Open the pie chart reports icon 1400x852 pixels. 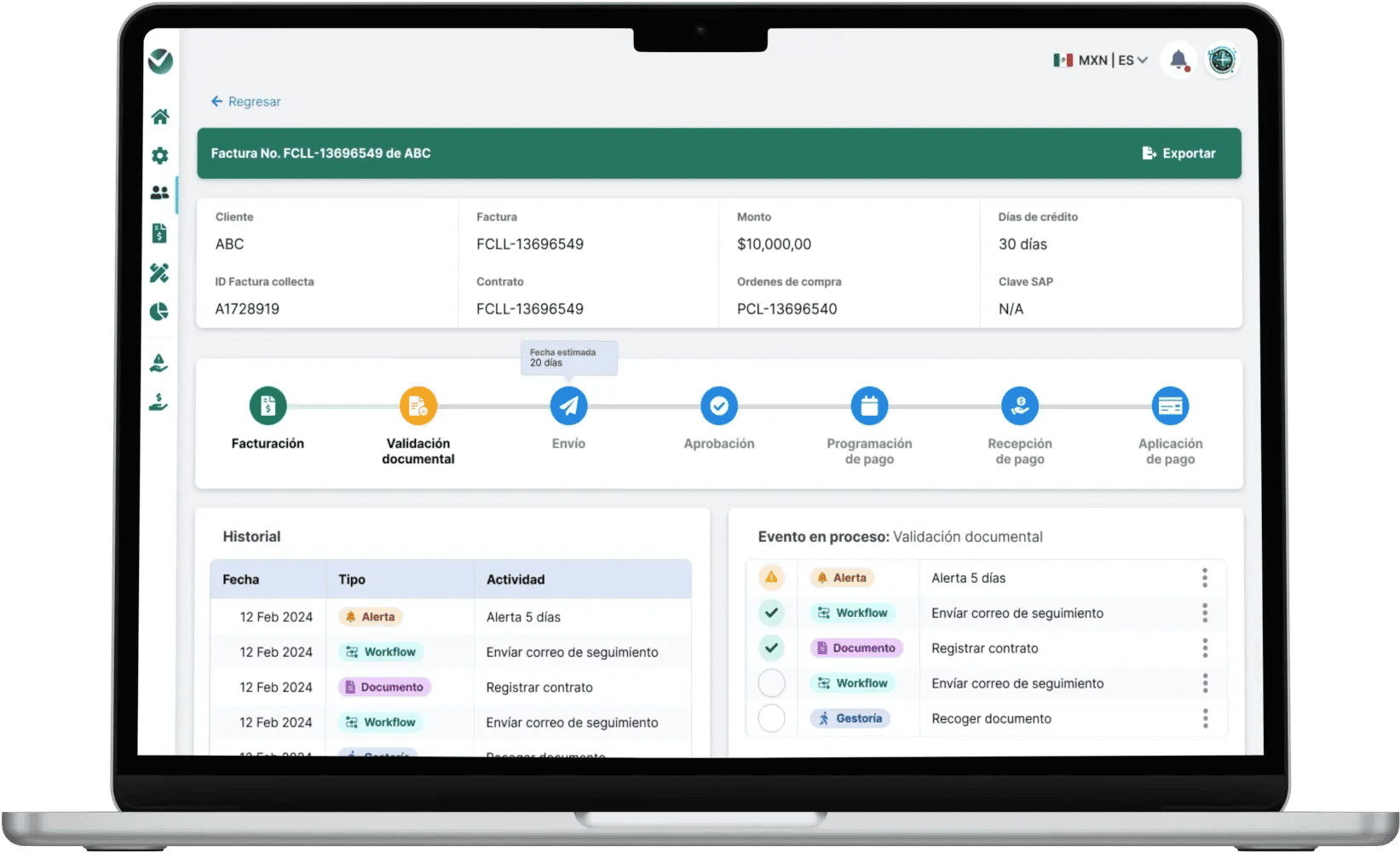[x=159, y=312]
